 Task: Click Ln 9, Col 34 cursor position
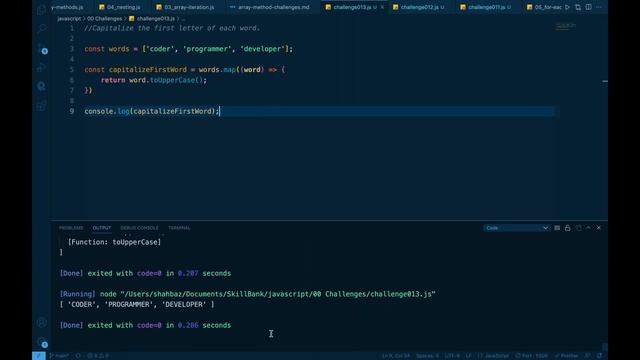(x=396, y=356)
